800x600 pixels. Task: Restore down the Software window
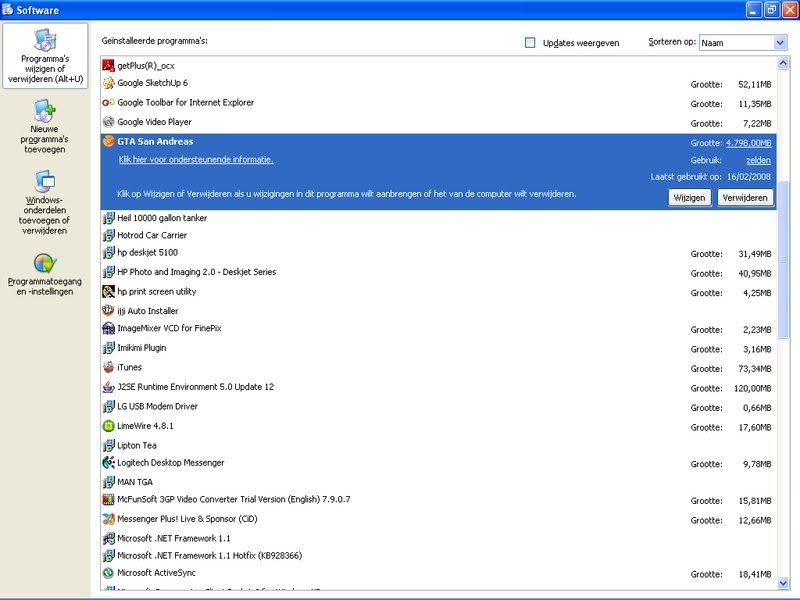(x=771, y=9)
